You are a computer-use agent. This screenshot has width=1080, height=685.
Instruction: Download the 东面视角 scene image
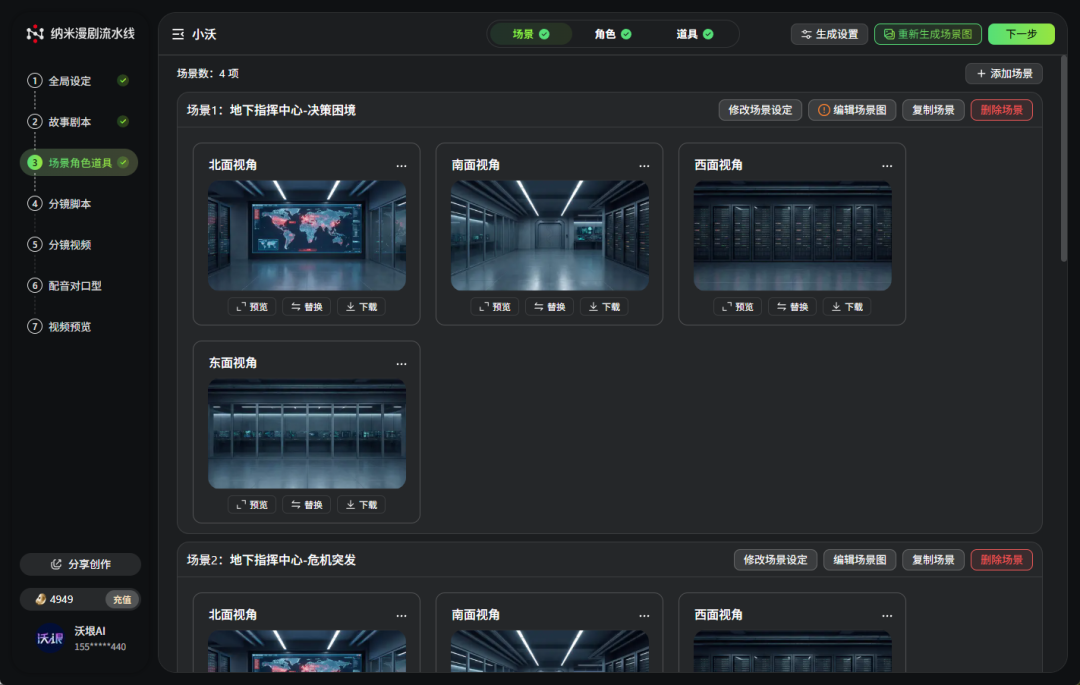[x=360, y=505]
